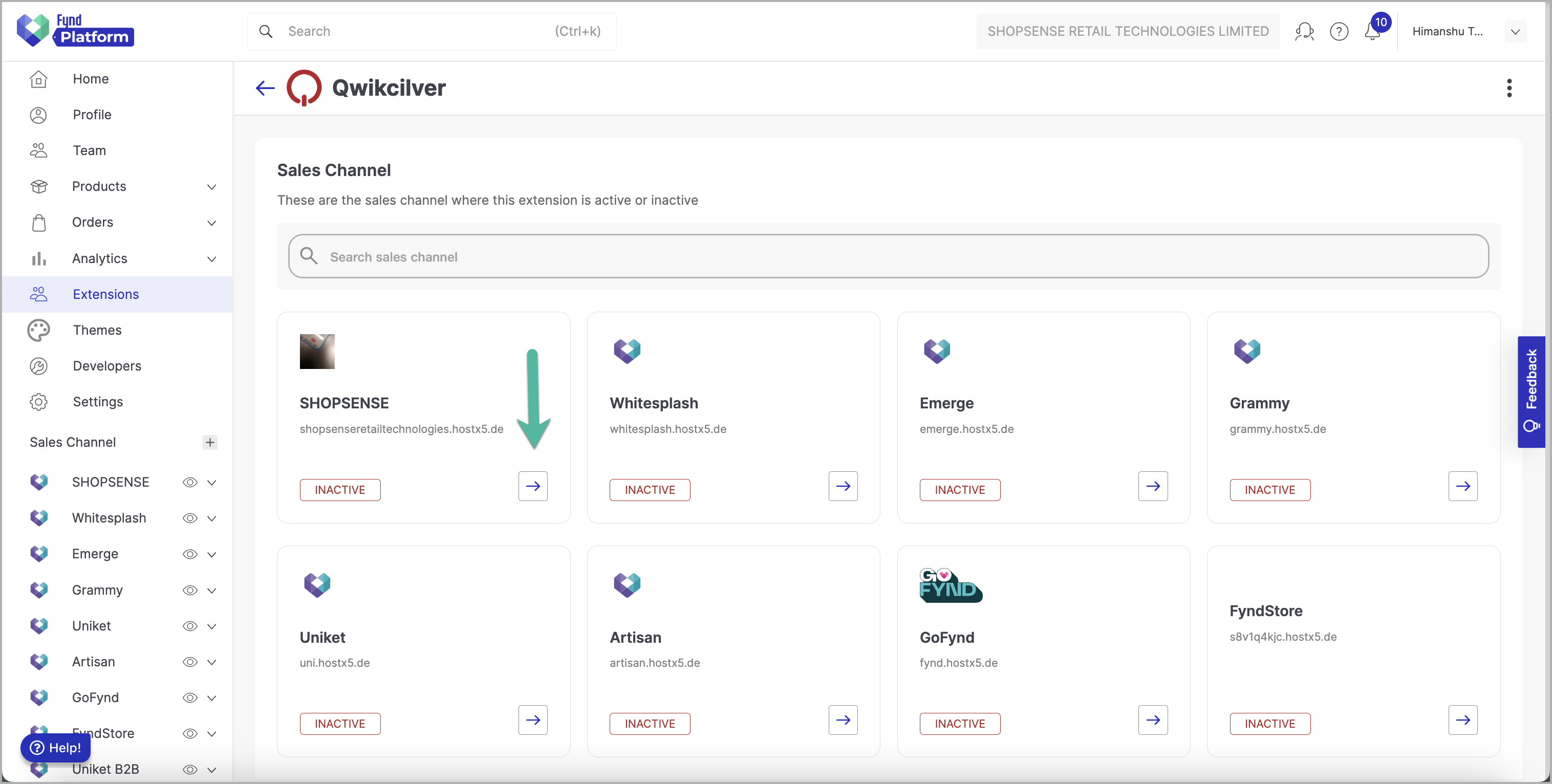This screenshot has width=1552, height=784.
Task: Focus the top Search field
Action: coord(432,31)
